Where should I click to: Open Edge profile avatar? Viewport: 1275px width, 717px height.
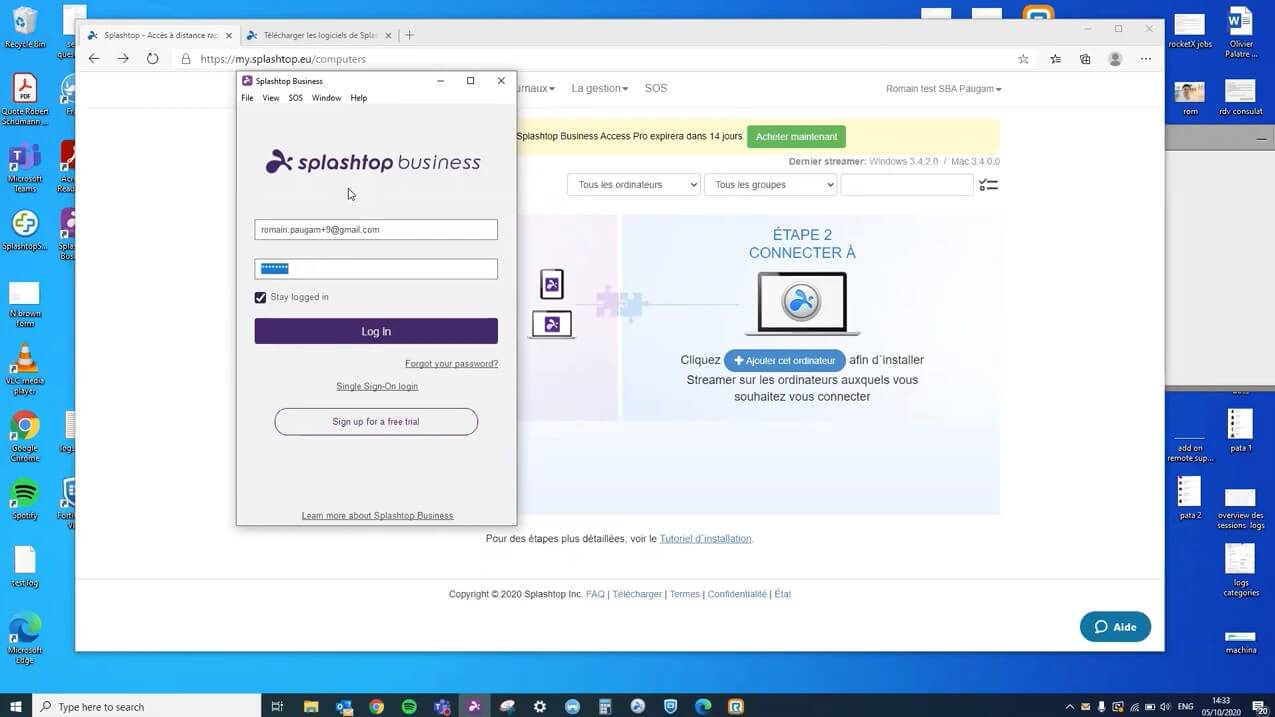[x=1115, y=59]
